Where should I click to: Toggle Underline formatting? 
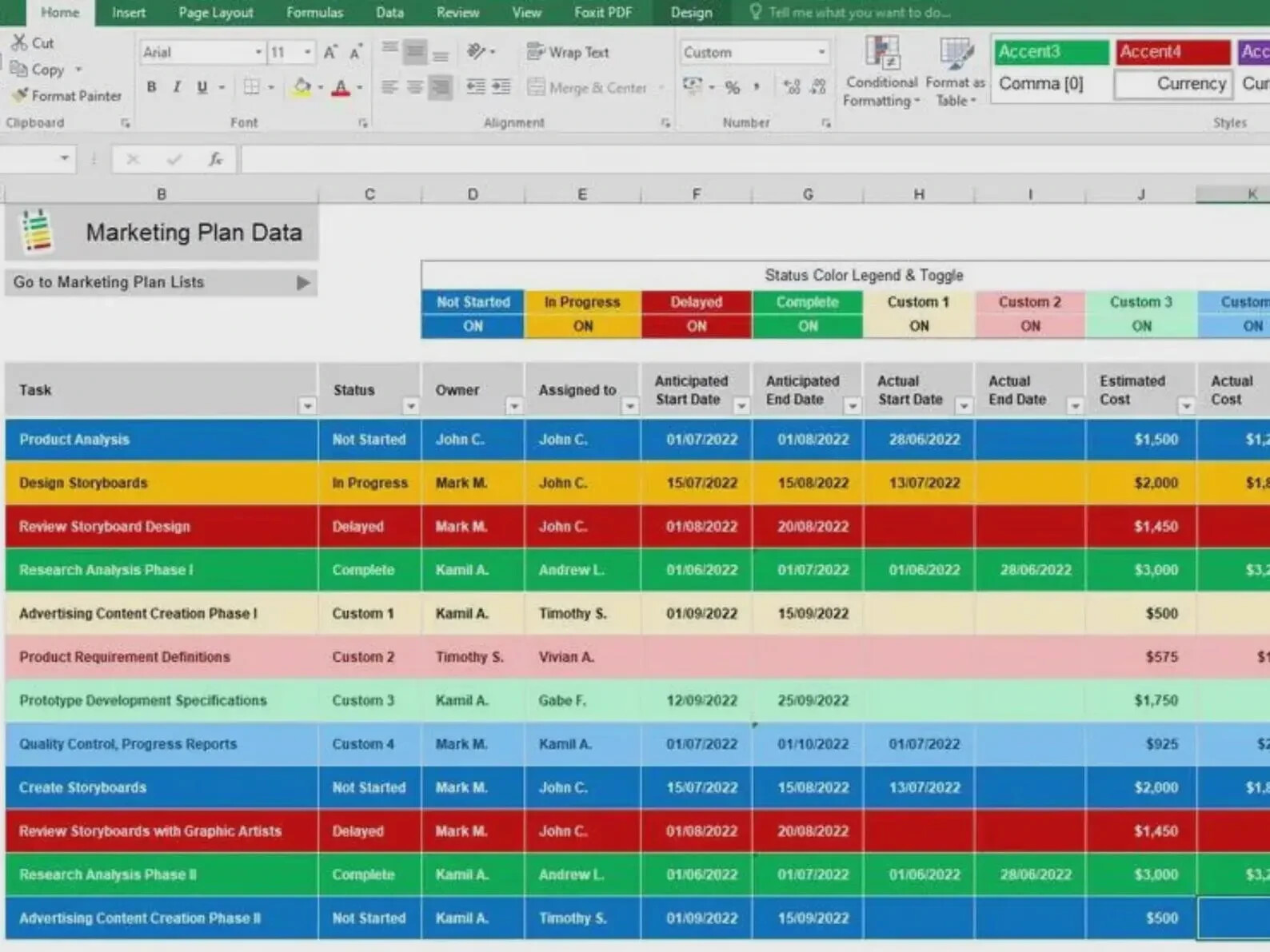coord(202,86)
